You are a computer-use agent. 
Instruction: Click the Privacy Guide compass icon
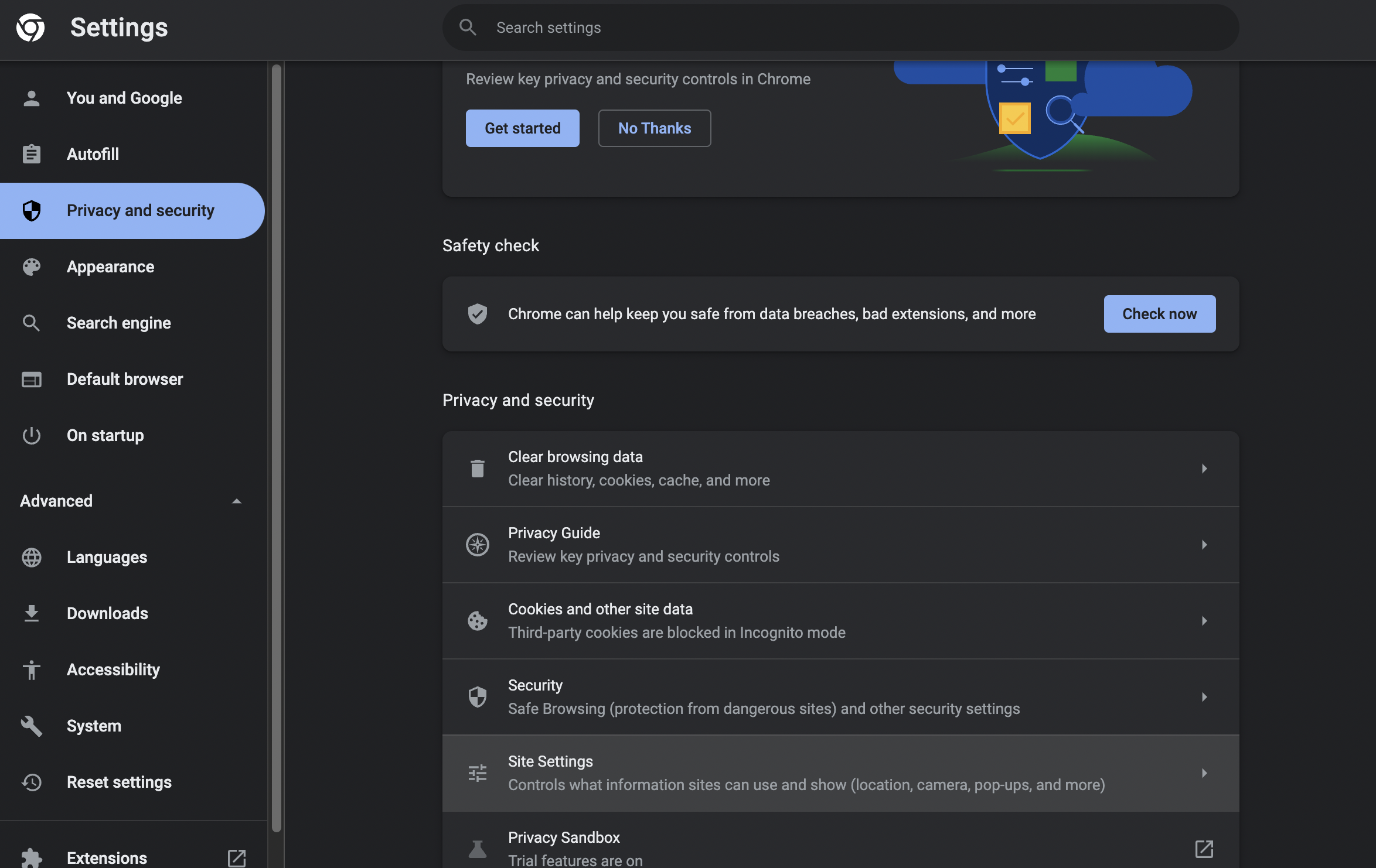point(478,544)
